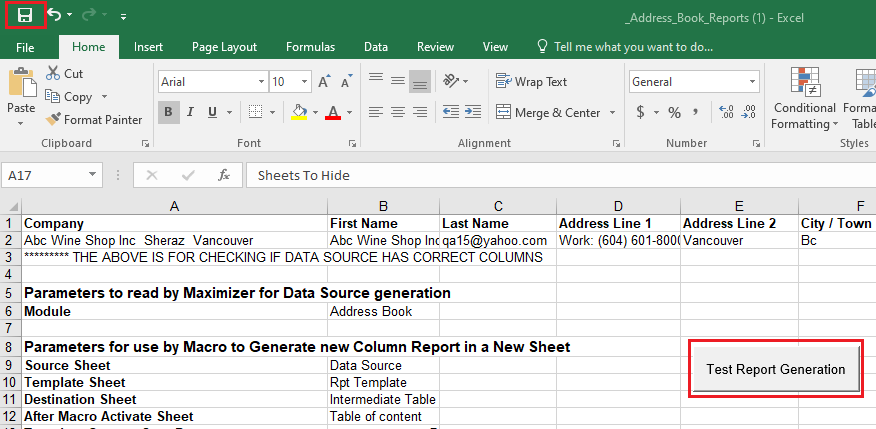
Task: Toggle the highlighted Bottom Align icon
Action: click(420, 82)
